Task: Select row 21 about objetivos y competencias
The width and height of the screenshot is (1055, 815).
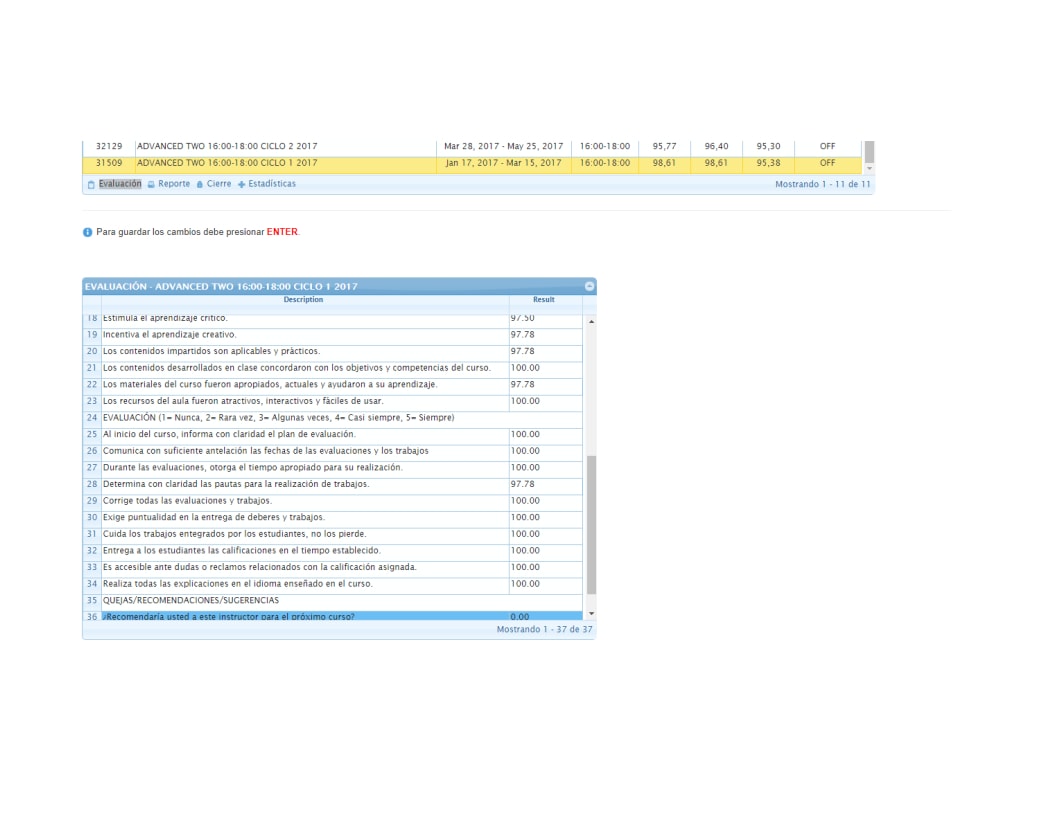Action: pos(332,368)
